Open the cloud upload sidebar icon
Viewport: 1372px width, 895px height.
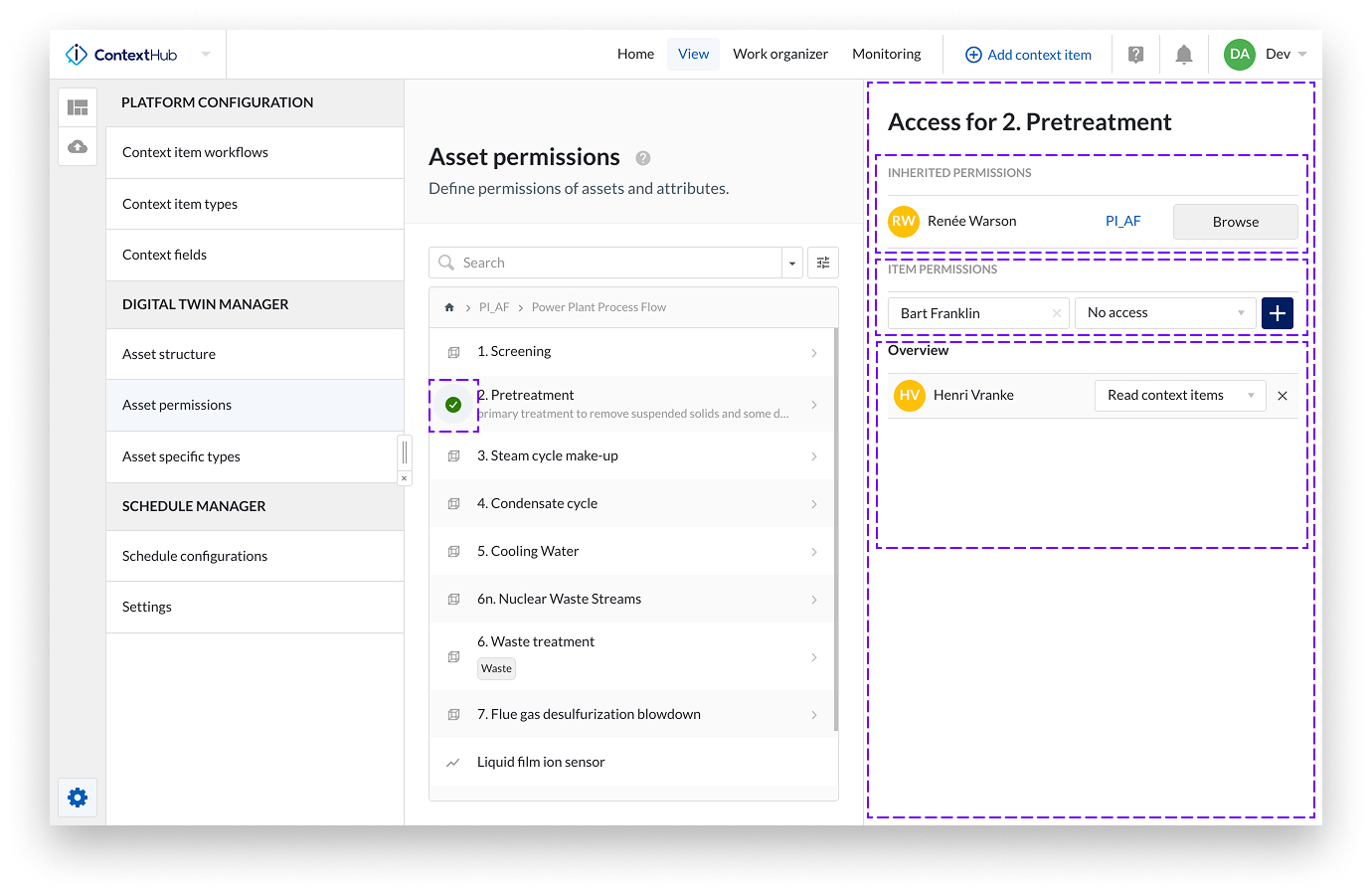pos(78,147)
